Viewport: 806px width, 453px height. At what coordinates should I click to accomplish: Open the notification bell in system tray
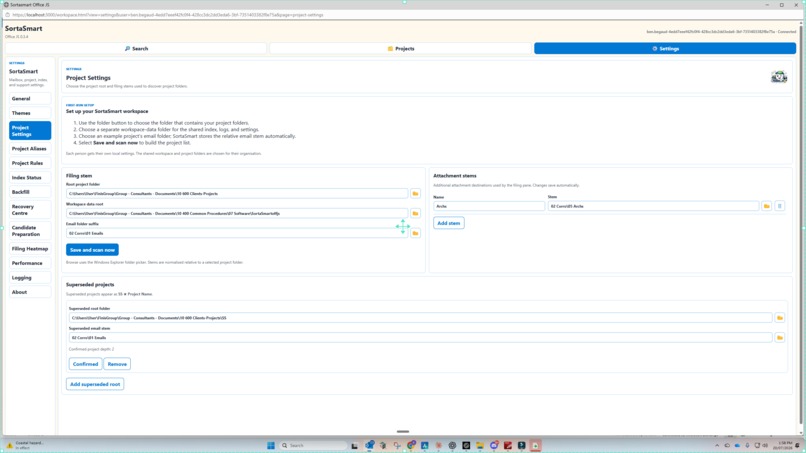coord(798,445)
